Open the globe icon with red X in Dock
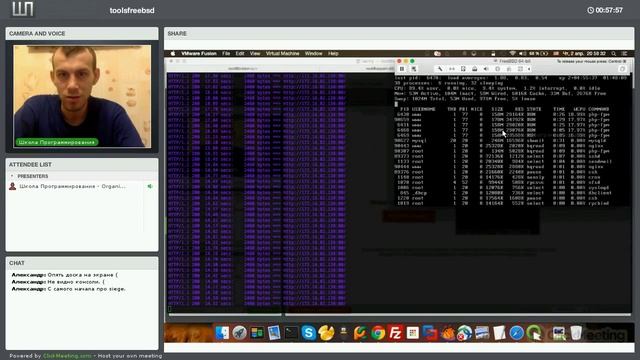Viewport: 640px width, 360px height. [x=464, y=333]
